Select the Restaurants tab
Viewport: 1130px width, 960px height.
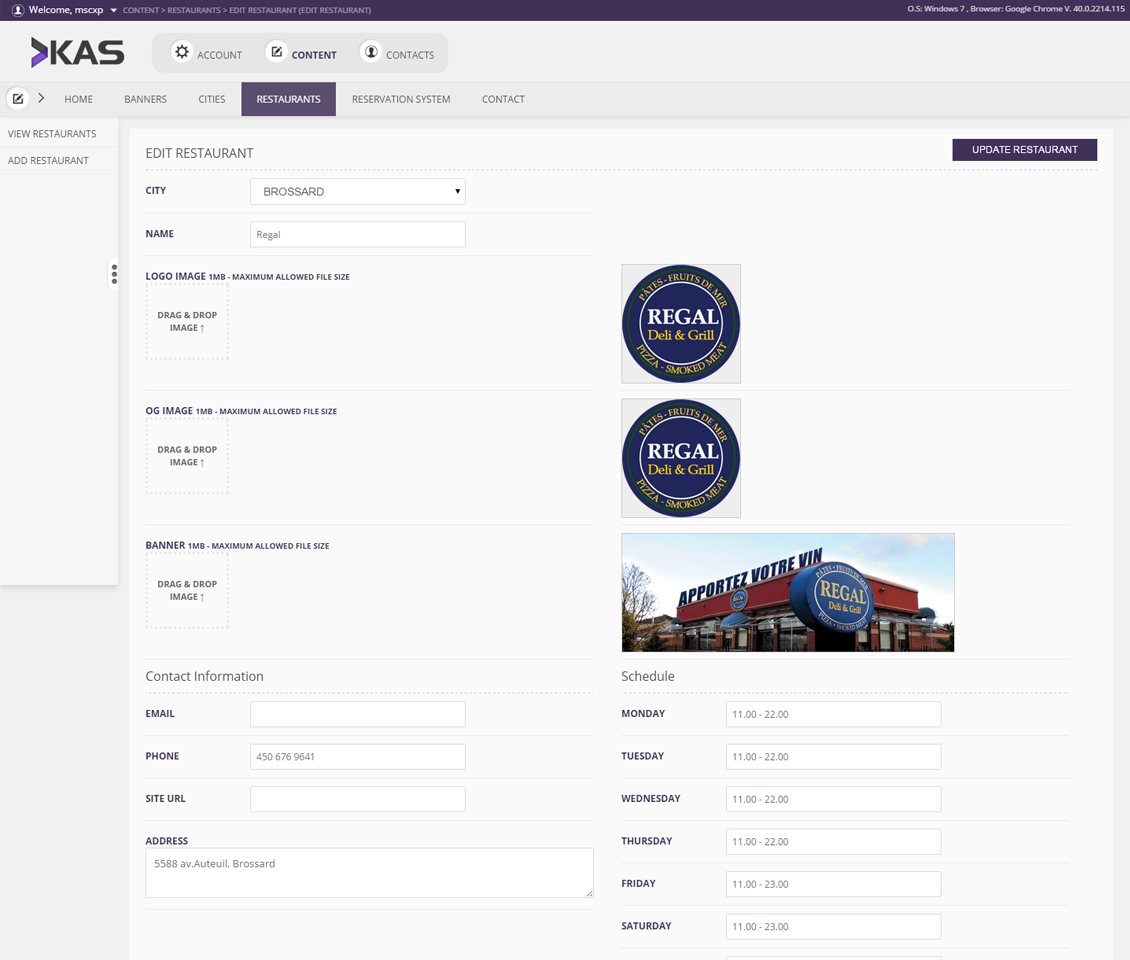[288, 99]
